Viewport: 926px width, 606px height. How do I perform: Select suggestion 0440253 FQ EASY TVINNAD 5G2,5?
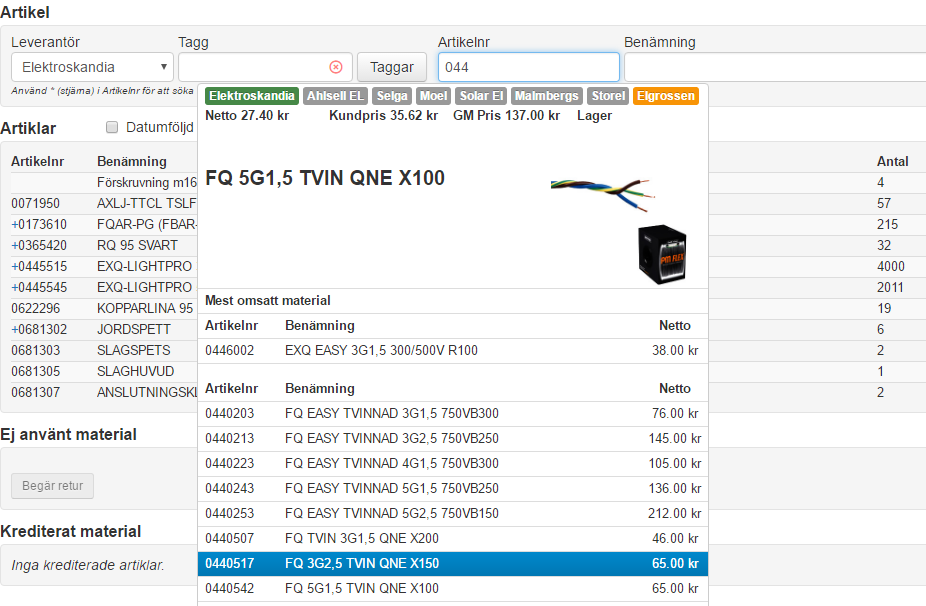pyautogui.click(x=453, y=513)
